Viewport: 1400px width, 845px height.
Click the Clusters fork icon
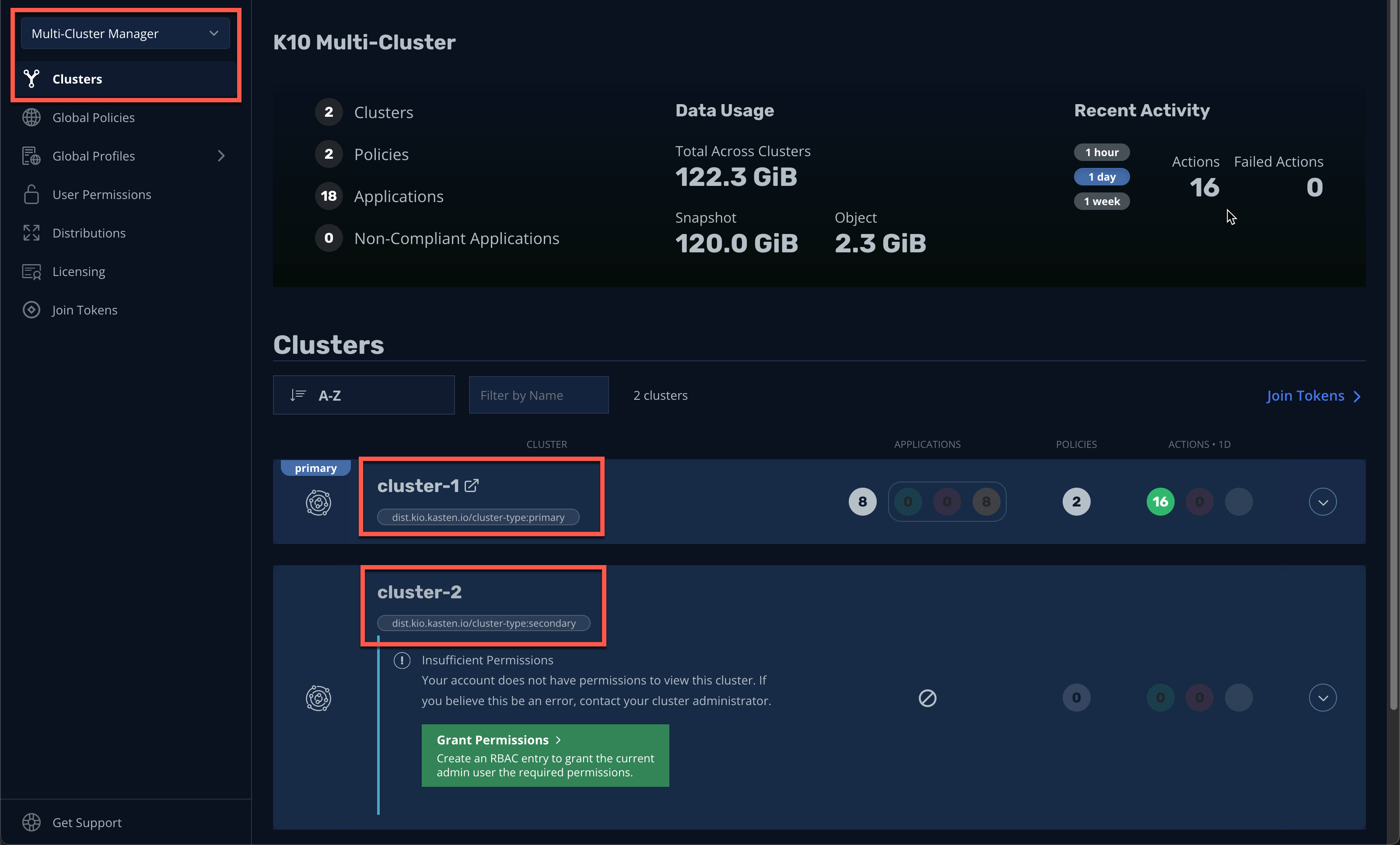[x=31, y=79]
